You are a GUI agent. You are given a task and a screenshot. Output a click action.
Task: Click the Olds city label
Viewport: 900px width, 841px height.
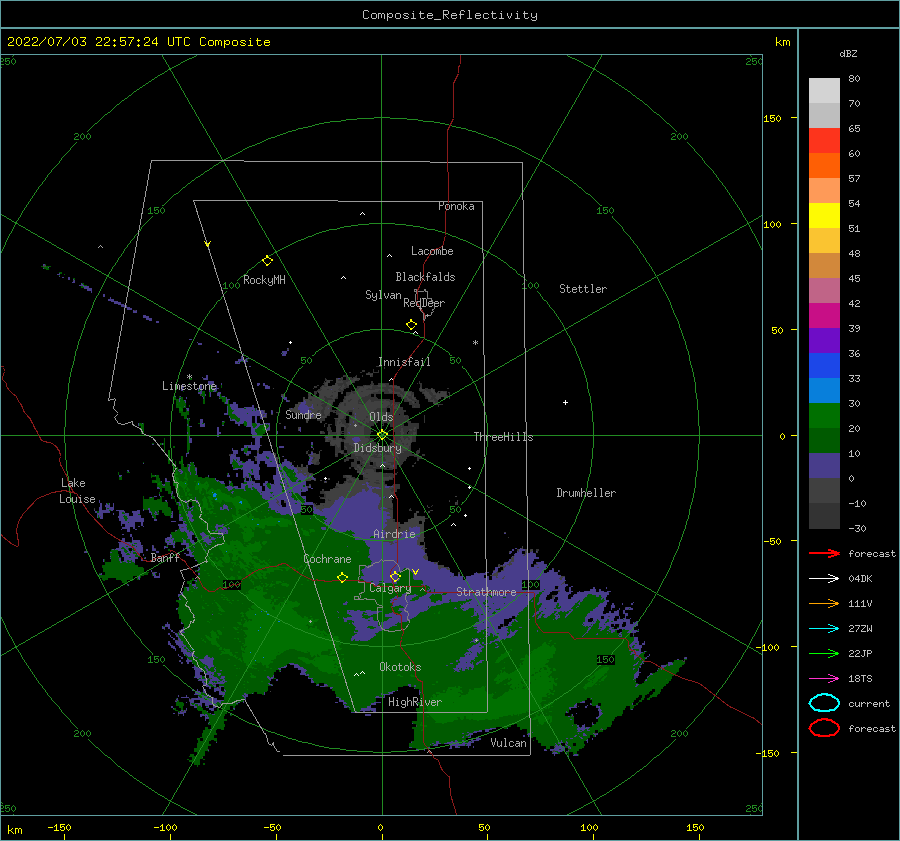[381, 417]
